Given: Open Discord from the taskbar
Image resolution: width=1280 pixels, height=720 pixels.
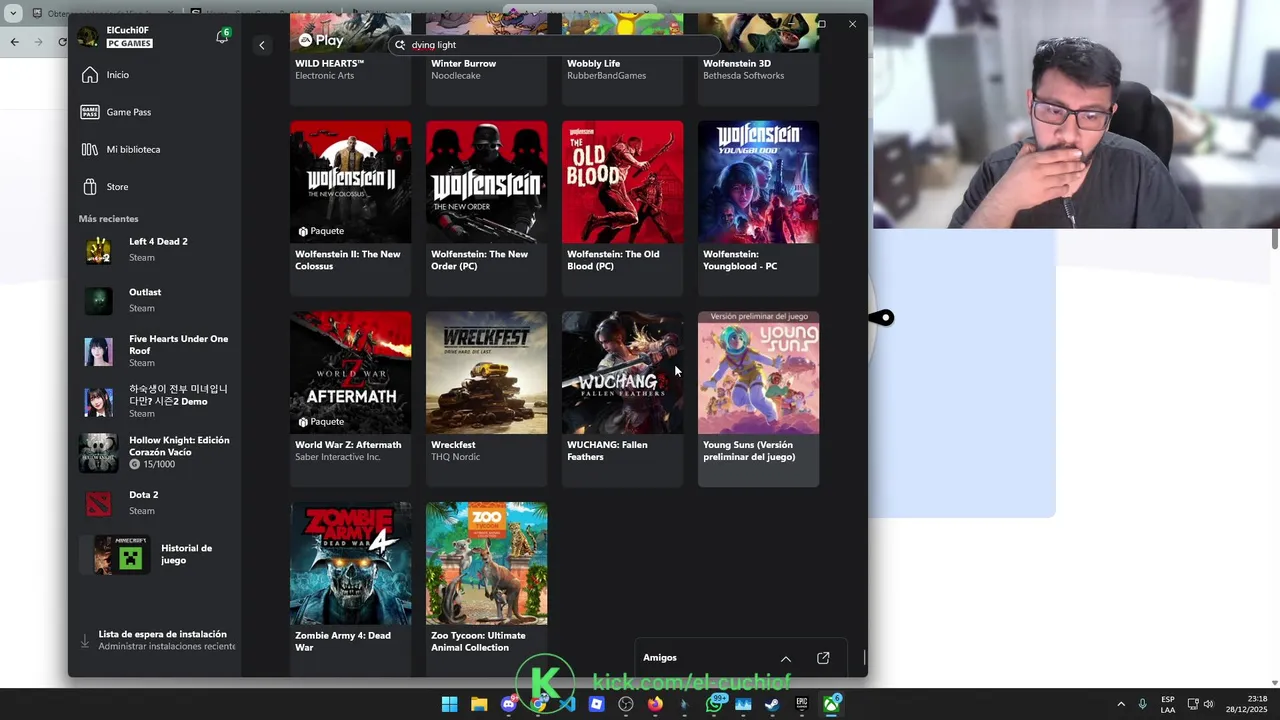Looking at the screenshot, I should pyautogui.click(x=508, y=704).
